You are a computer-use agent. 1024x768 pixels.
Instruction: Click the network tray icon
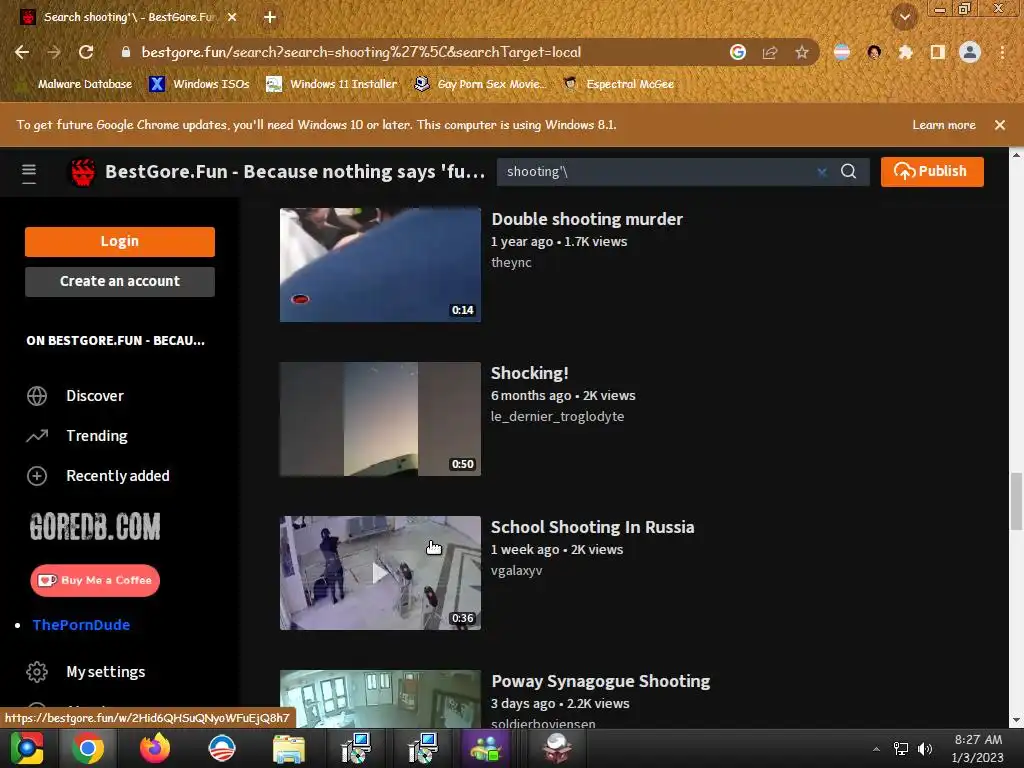tap(901, 749)
